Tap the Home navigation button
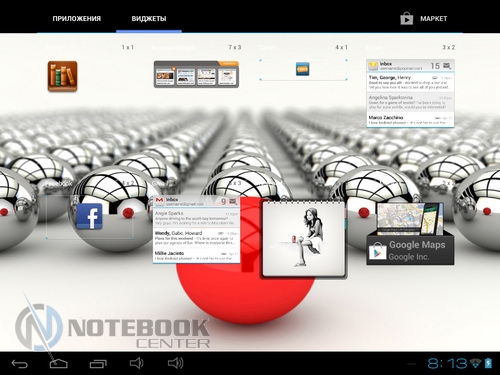500x375 pixels. pos(58,363)
